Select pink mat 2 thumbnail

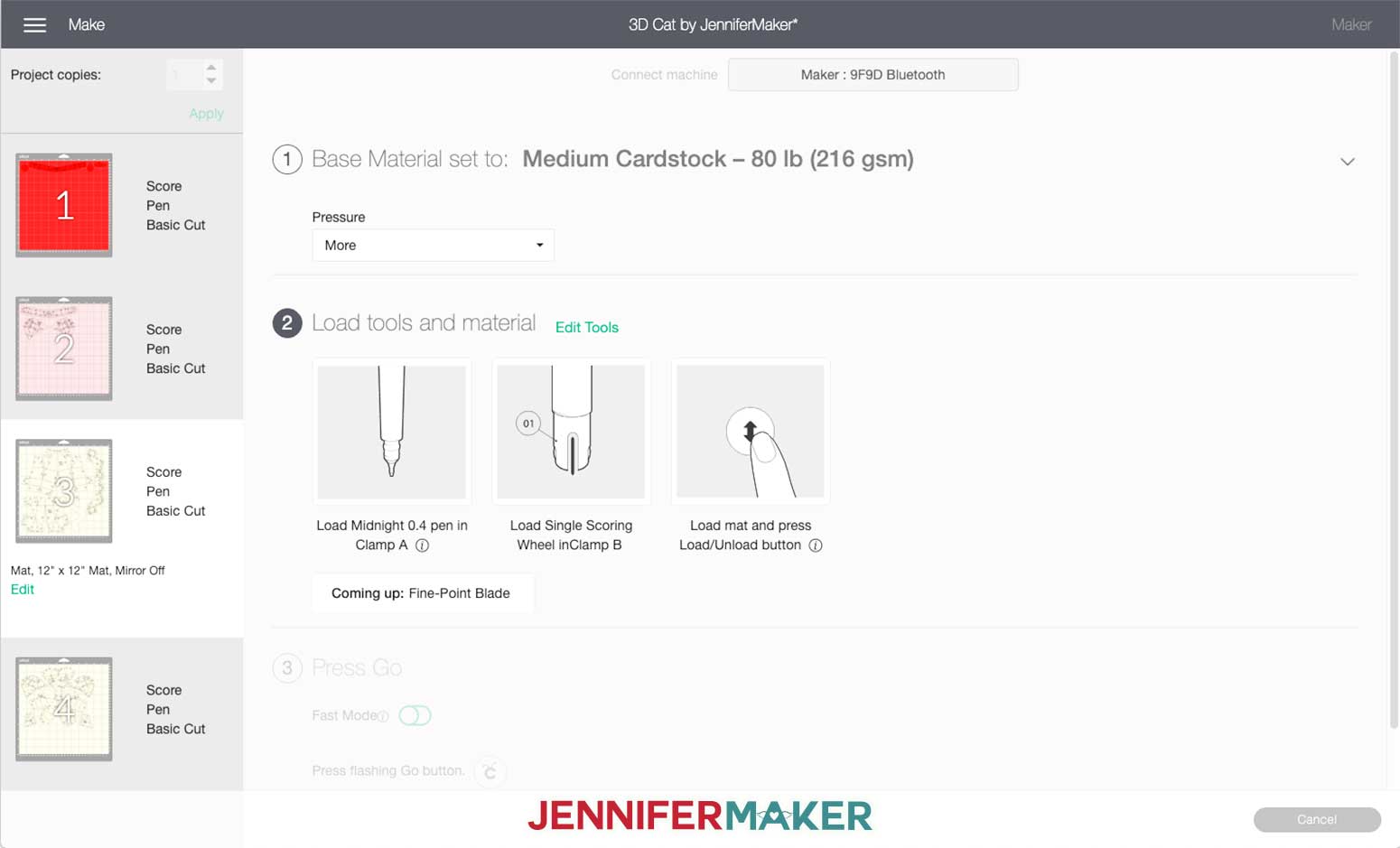point(64,349)
